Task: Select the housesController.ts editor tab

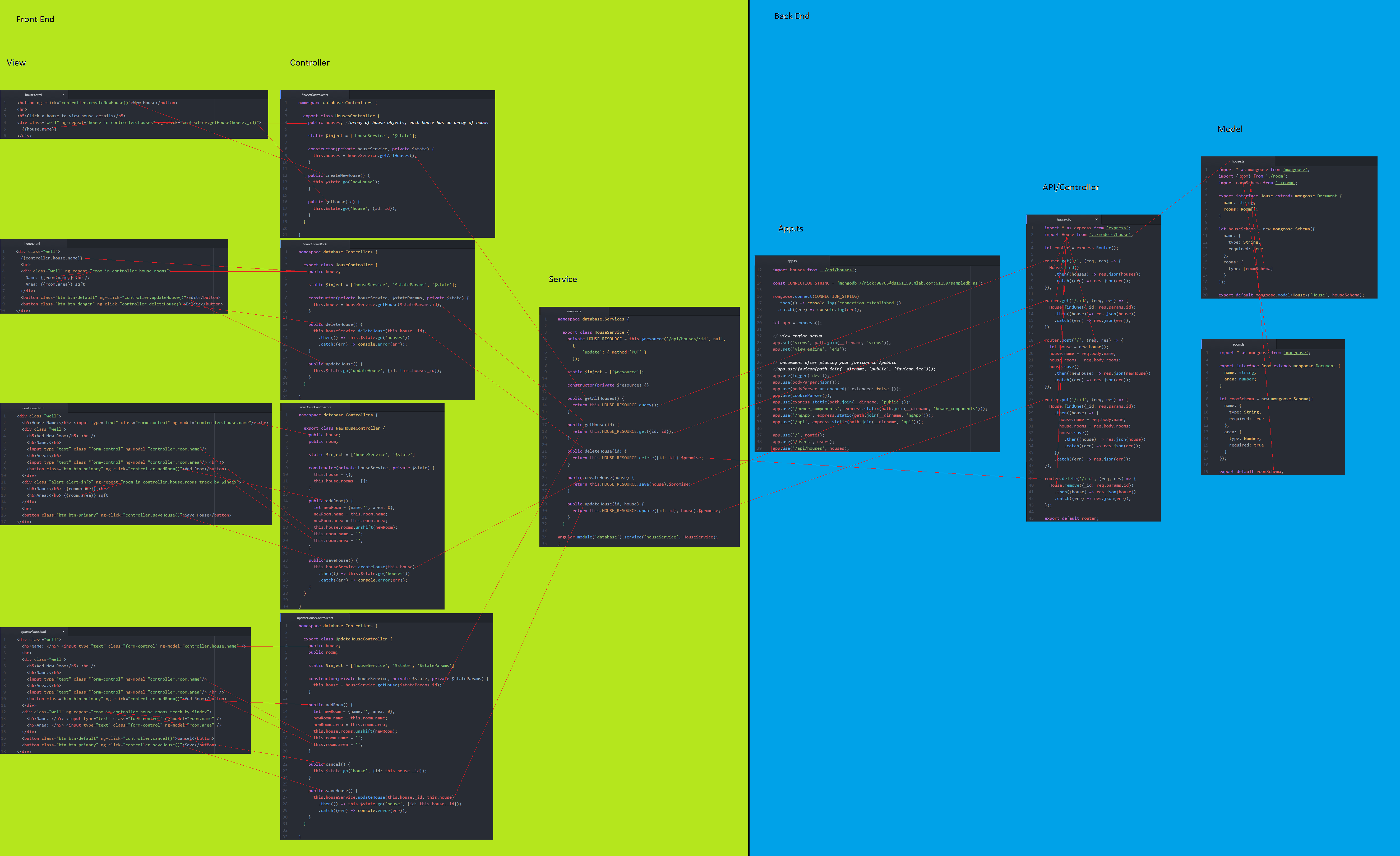Action: [x=314, y=95]
